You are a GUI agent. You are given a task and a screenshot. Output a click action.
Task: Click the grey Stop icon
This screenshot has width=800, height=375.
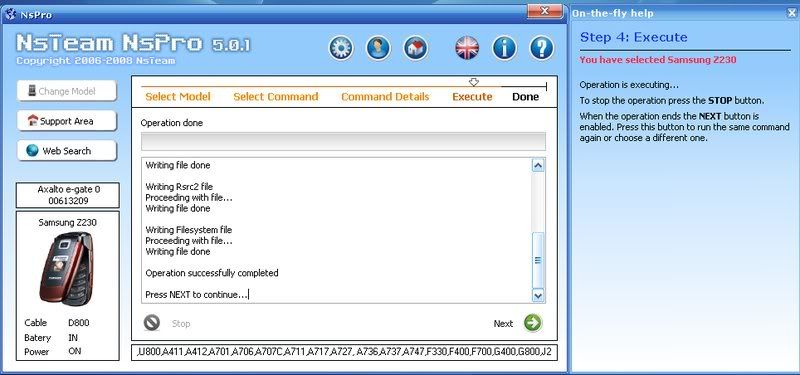(152, 322)
